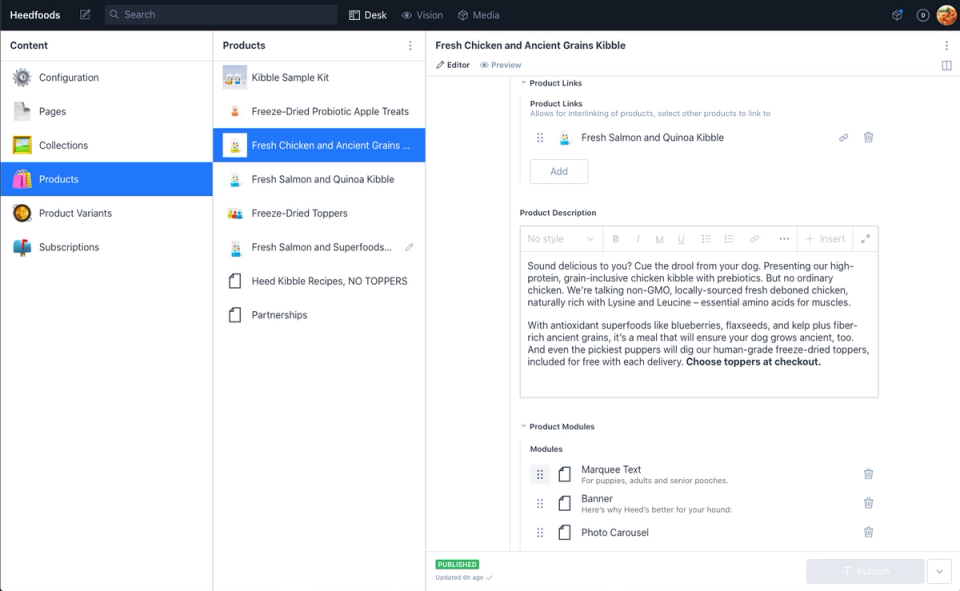Screen dimensions: 960x591
Task: Open Freeze-Dried Toppers product
Action: click(x=319, y=213)
